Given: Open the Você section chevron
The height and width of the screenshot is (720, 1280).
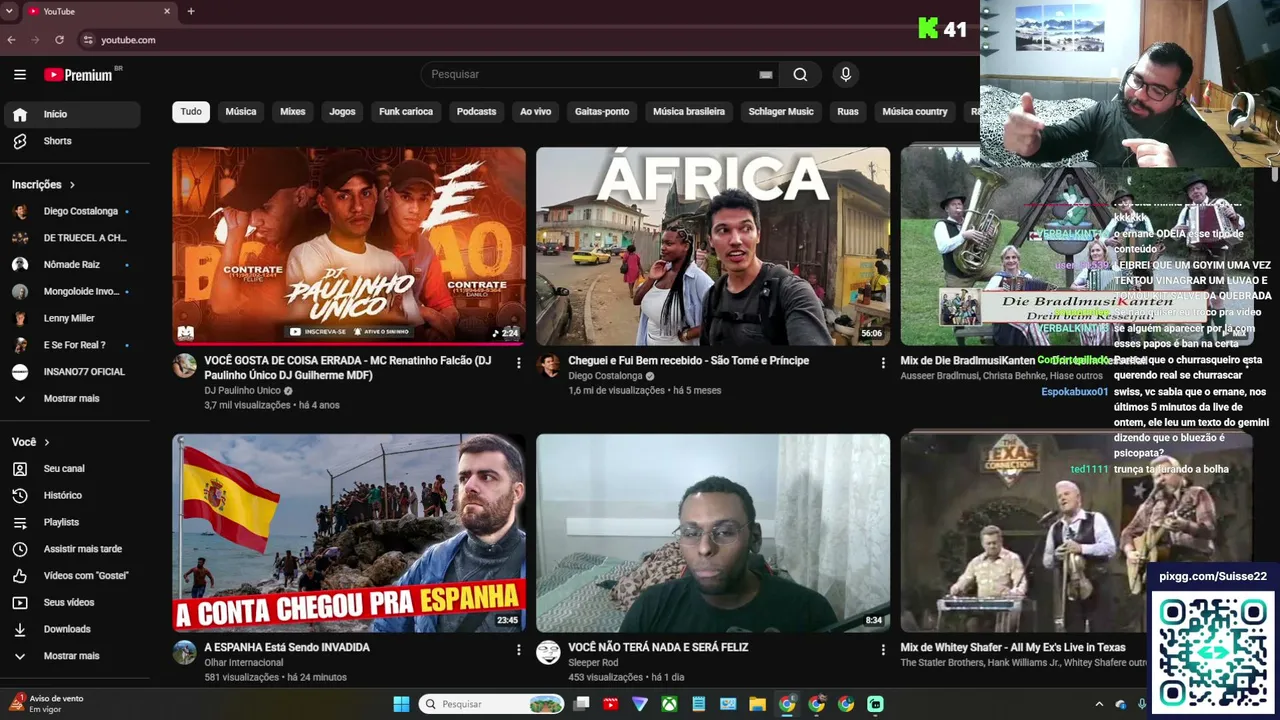Looking at the screenshot, I should pyautogui.click(x=46, y=442).
